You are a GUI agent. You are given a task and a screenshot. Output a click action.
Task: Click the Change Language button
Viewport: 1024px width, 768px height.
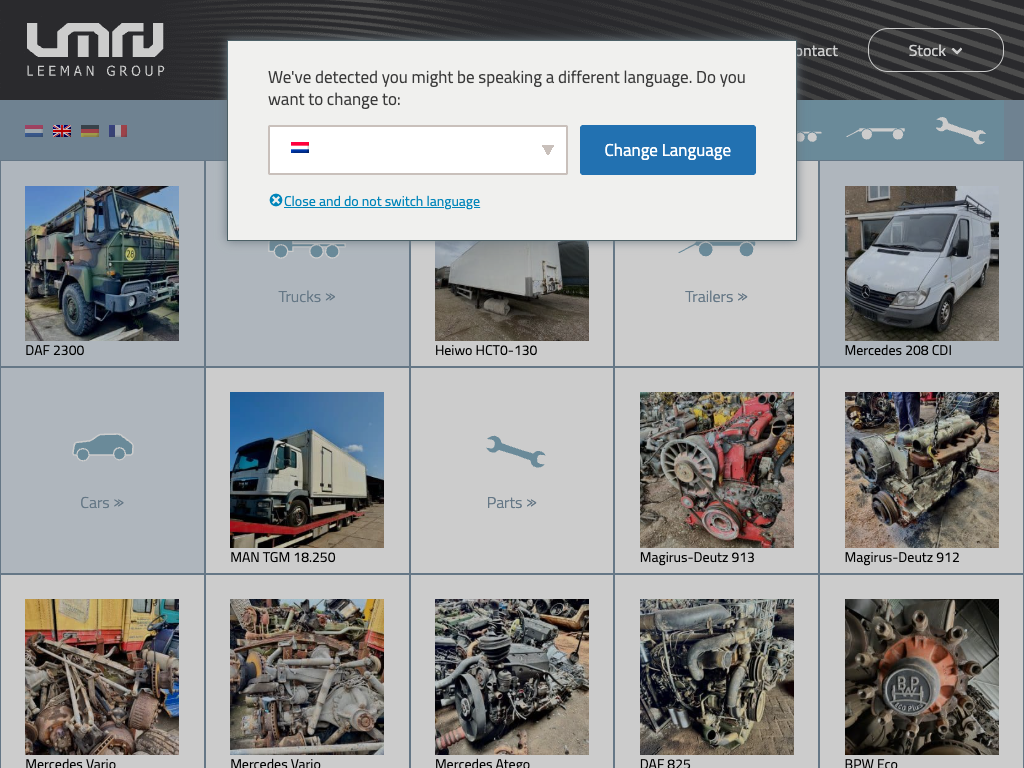[667, 150]
